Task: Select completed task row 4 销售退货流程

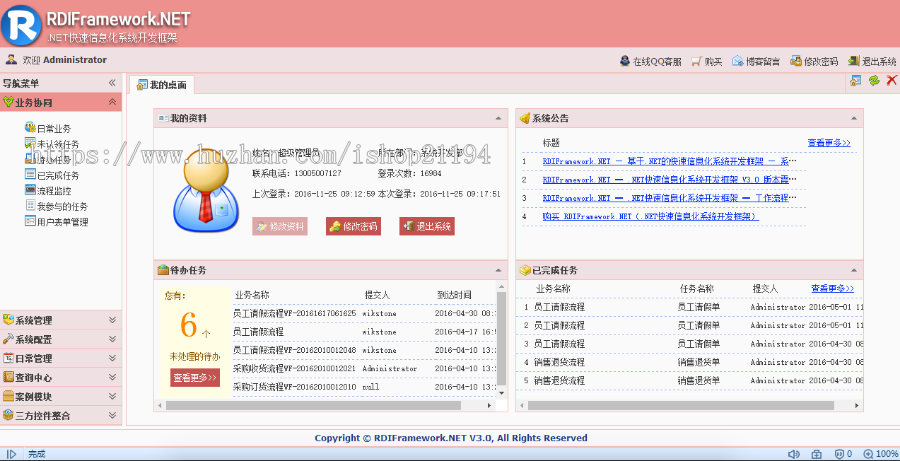Action: tap(690, 362)
